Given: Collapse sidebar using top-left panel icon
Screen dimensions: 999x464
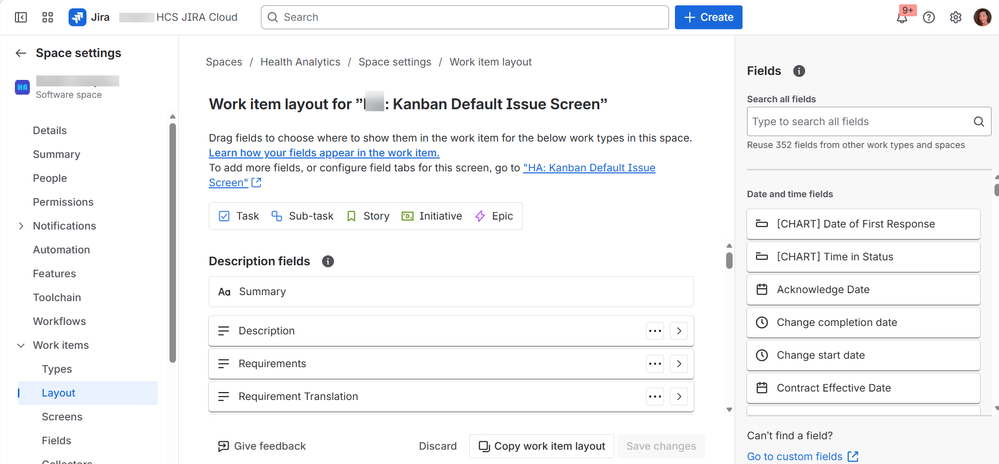Looking at the screenshot, I should (21, 17).
